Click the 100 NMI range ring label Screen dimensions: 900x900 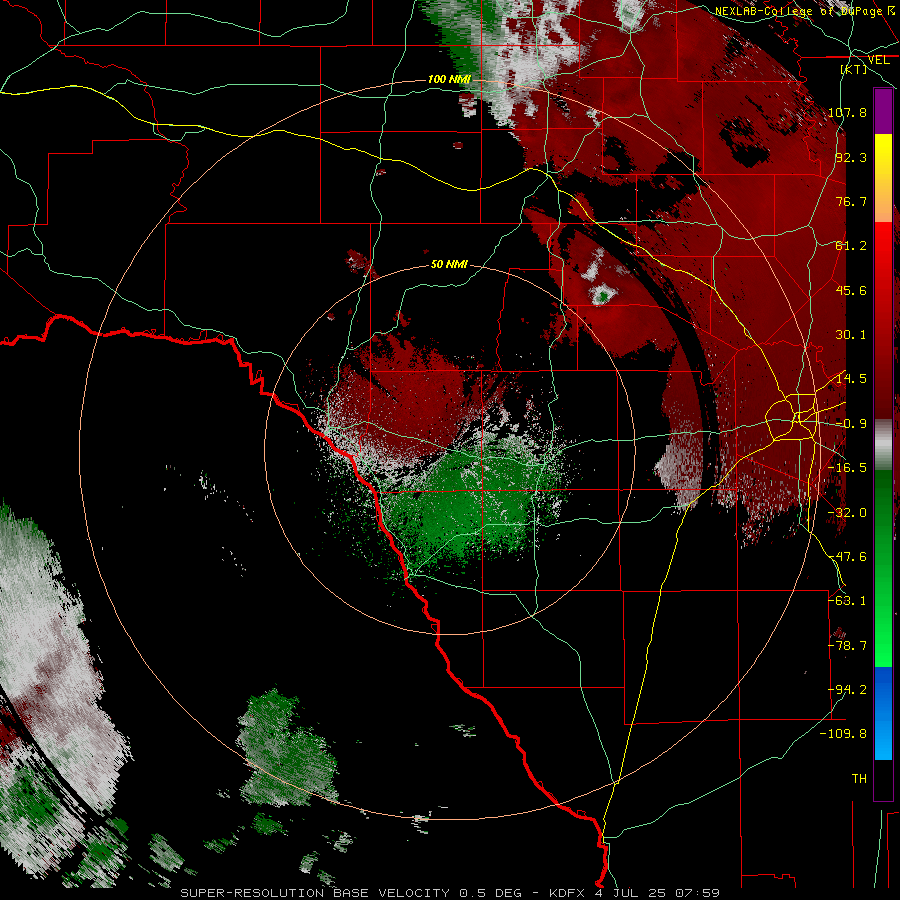coord(449,79)
